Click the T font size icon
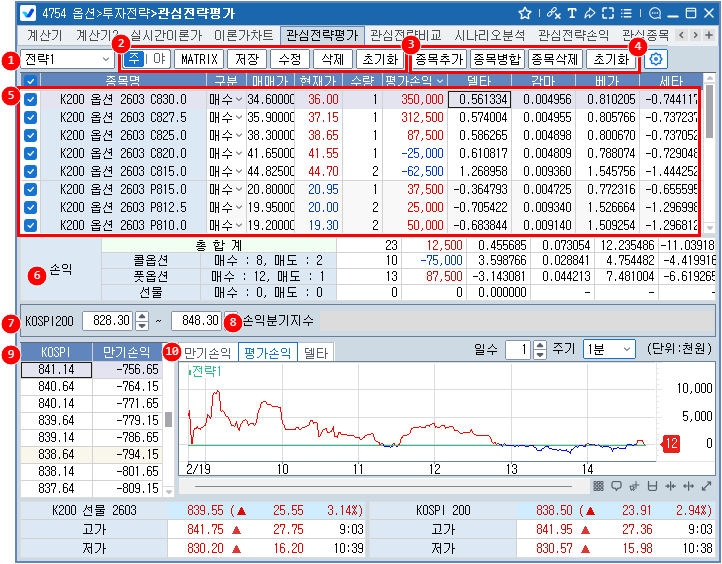 572,13
